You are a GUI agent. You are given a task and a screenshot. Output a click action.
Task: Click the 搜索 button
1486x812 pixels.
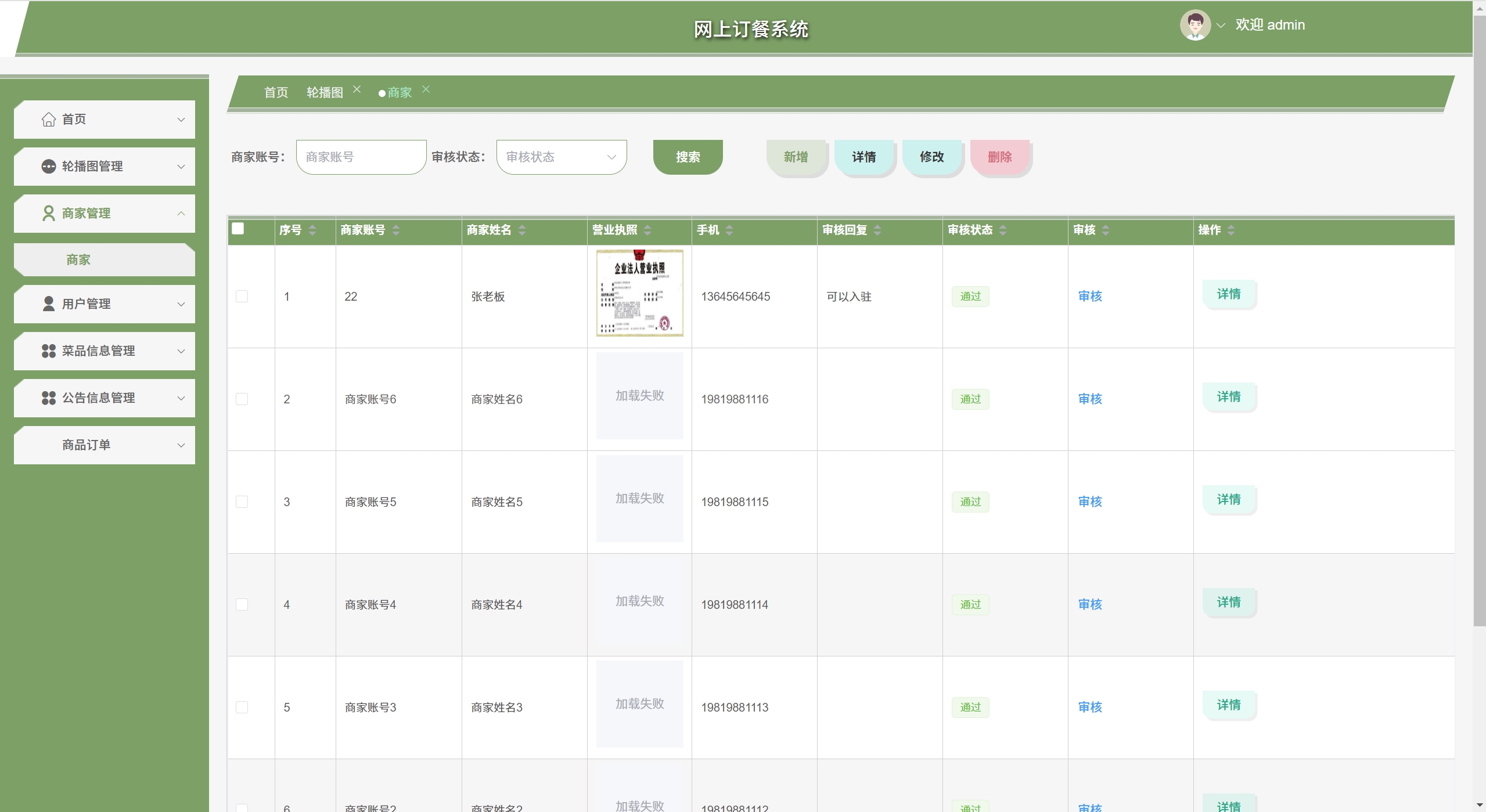pyautogui.click(x=688, y=157)
